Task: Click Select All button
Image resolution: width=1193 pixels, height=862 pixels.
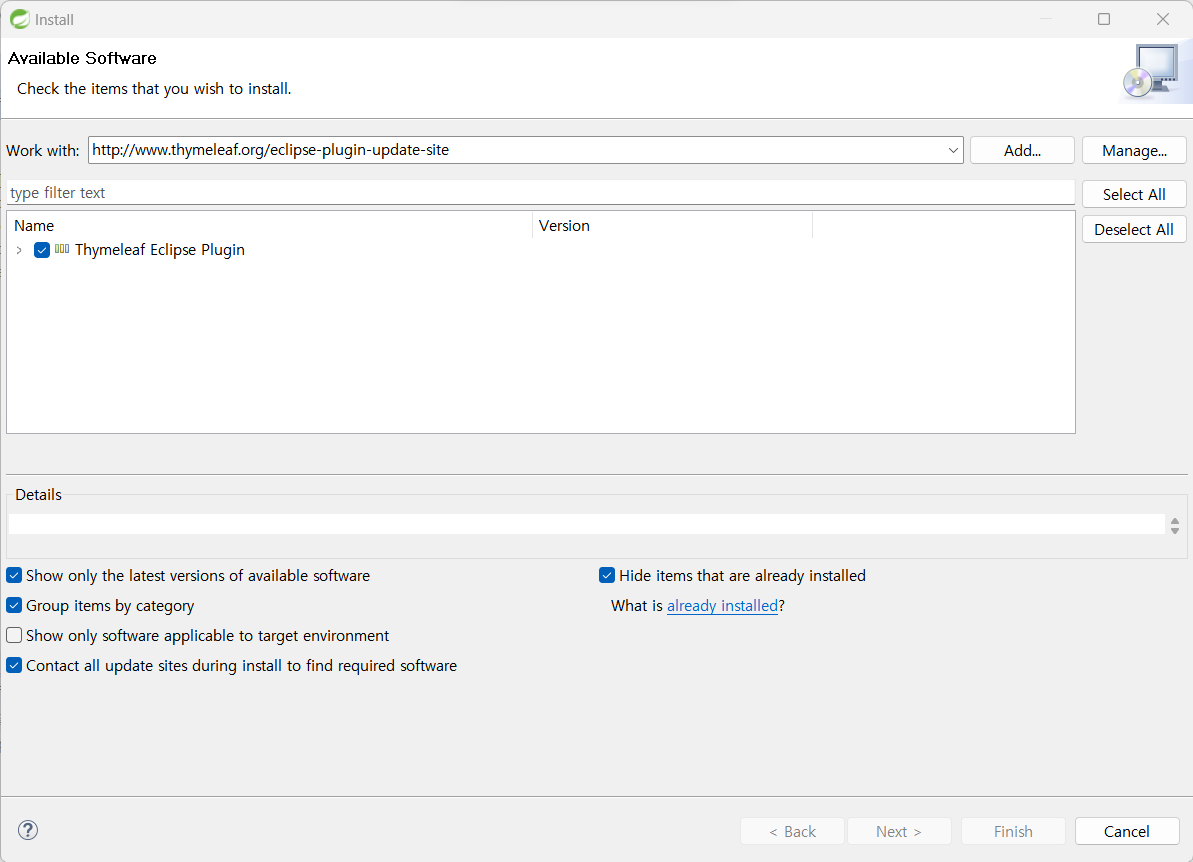Action: tap(1134, 194)
